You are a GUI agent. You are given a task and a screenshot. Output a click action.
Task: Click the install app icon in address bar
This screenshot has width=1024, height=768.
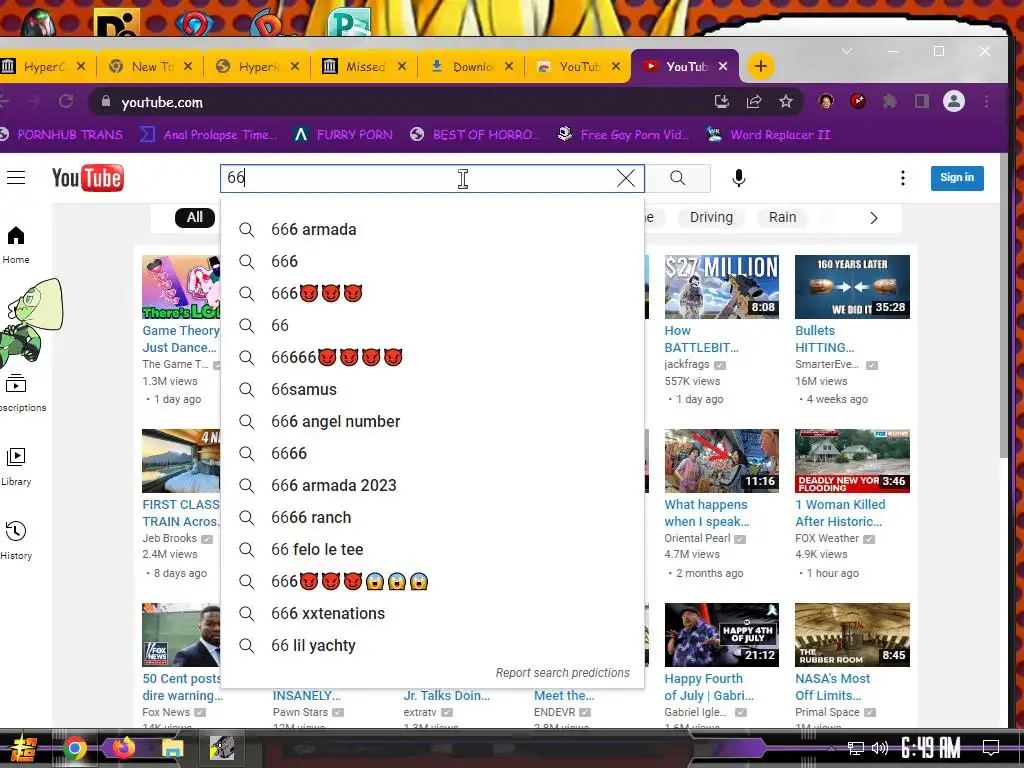[721, 101]
